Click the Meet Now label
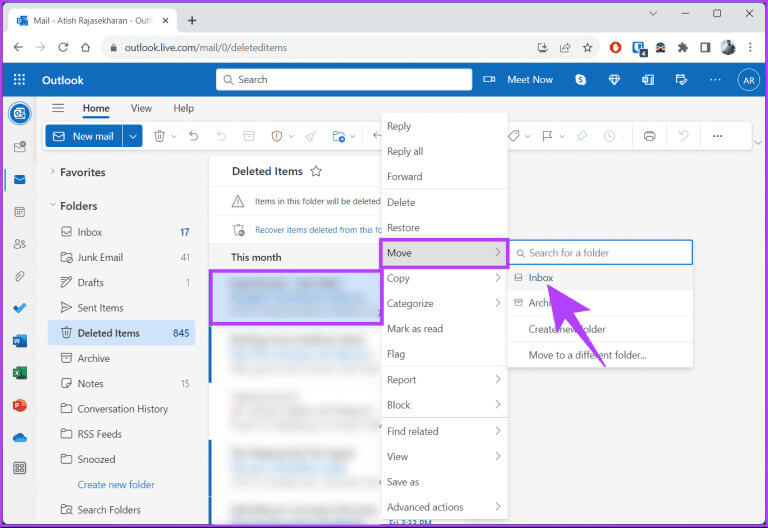 (530, 79)
